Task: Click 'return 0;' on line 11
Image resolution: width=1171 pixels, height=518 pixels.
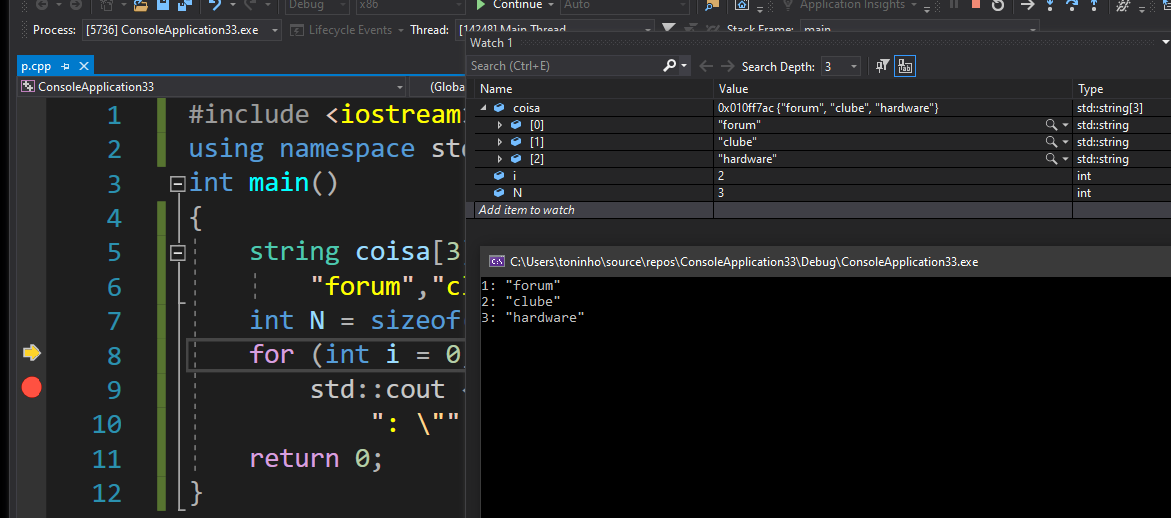Action: tap(316, 458)
